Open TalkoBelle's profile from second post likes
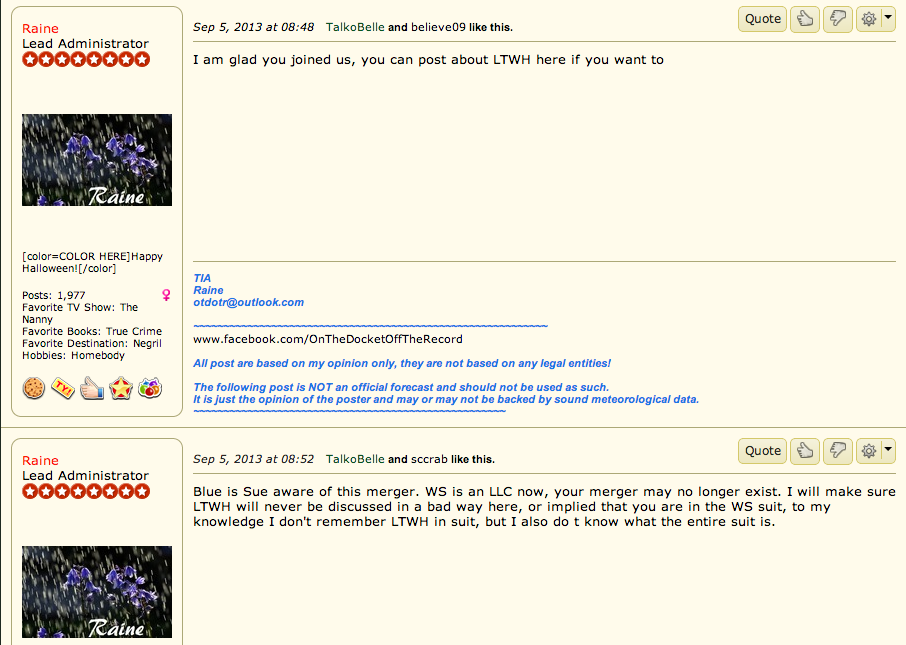Image resolution: width=906 pixels, height=645 pixels. (x=355, y=459)
